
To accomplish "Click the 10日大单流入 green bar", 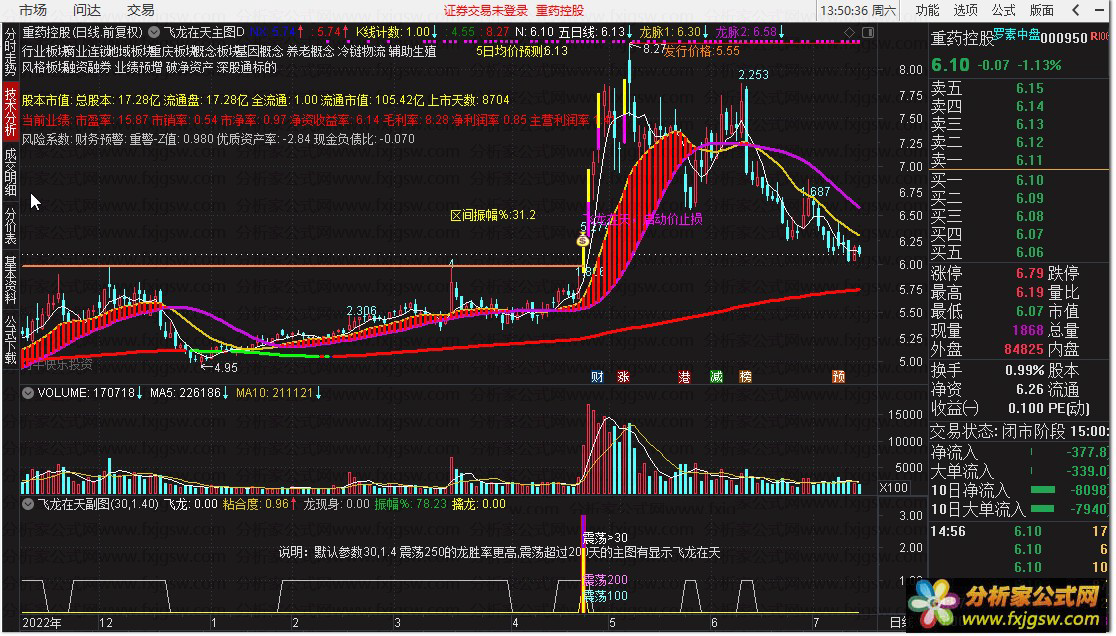I will 1043,509.
